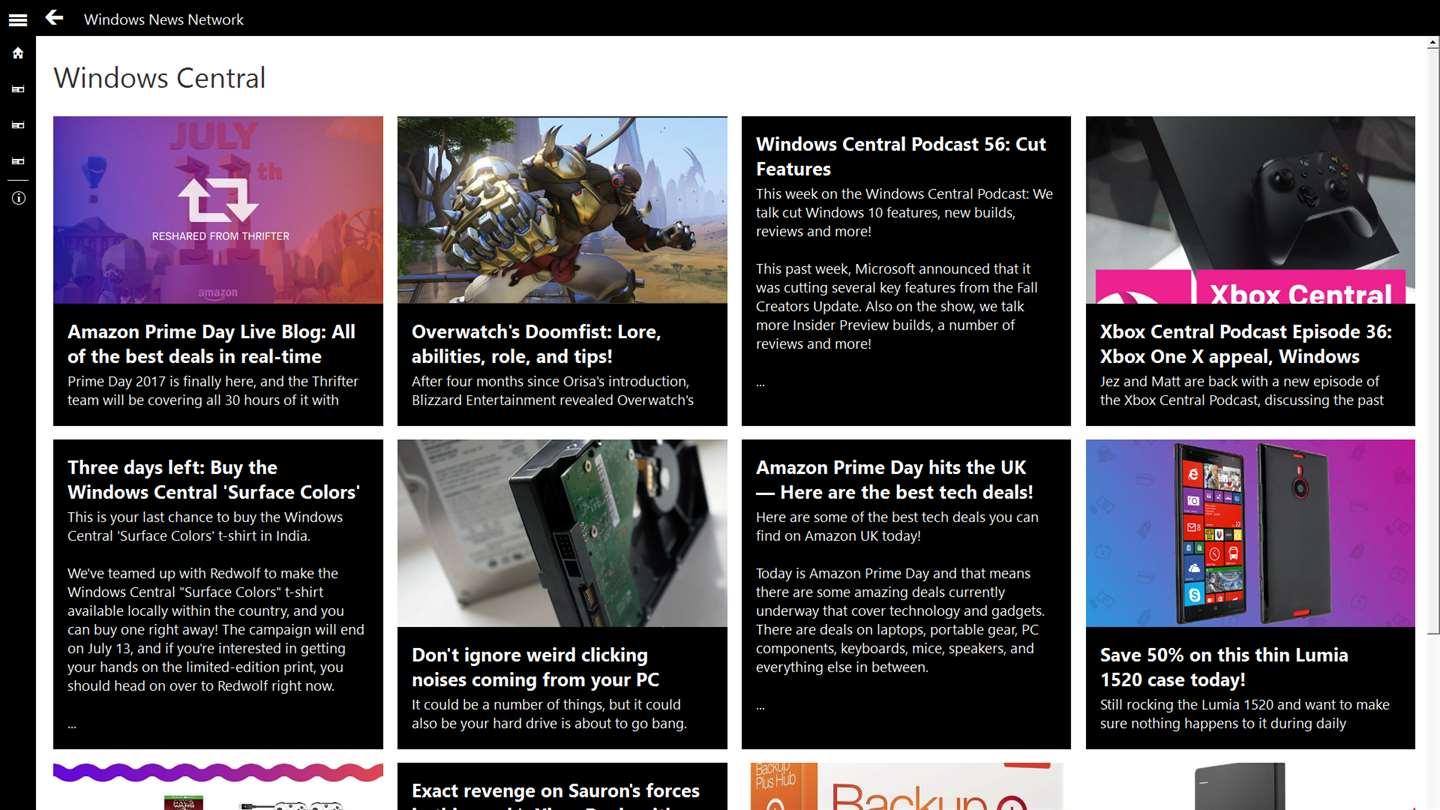1440x810 pixels.
Task: Open 'Save 50% on this thin Lumia 1520 case' headline
Action: 1224,667
